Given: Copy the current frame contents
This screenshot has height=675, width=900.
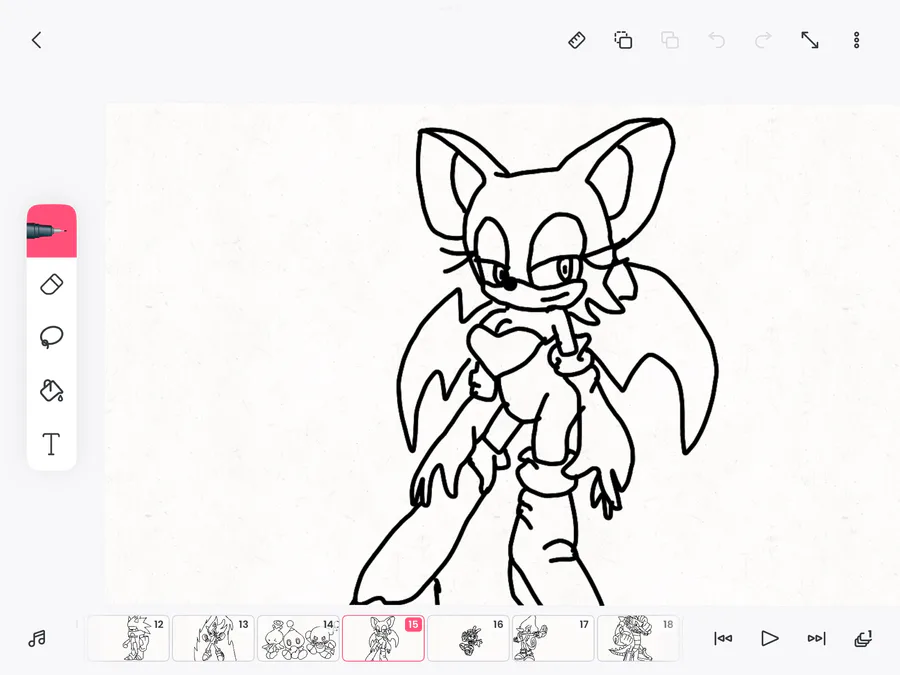Looking at the screenshot, I should (623, 40).
